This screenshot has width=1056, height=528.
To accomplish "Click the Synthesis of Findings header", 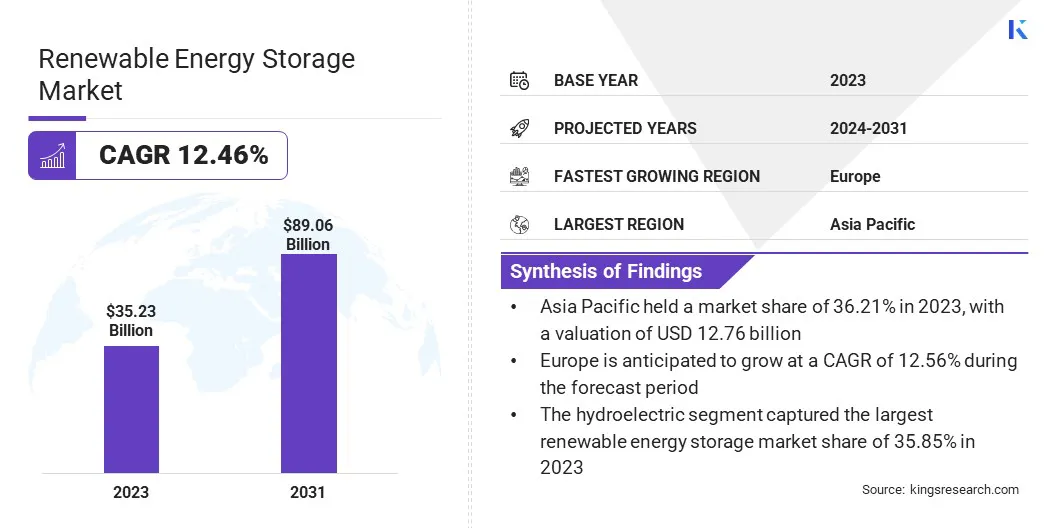I will (x=606, y=271).
